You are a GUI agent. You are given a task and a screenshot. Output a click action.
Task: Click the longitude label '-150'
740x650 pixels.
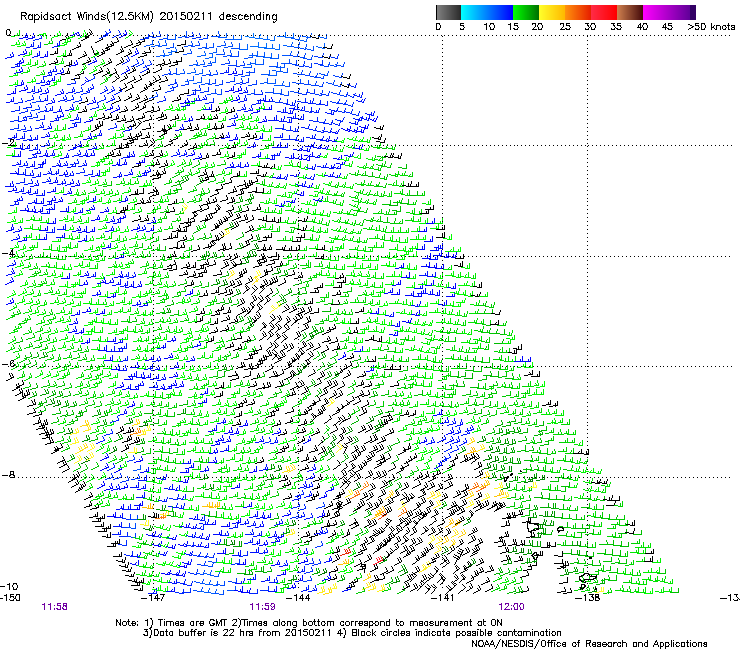[x=10, y=598]
